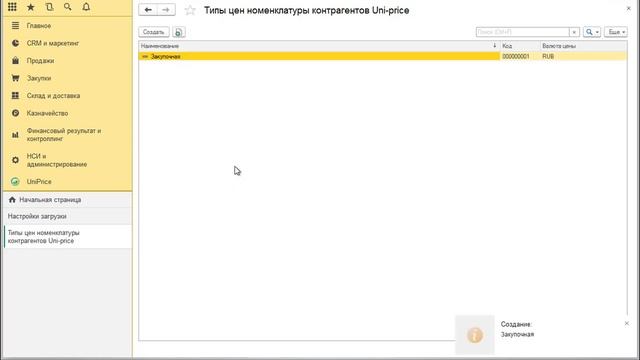Create new item by copying icon
The height and width of the screenshot is (360, 640).
[x=179, y=32]
